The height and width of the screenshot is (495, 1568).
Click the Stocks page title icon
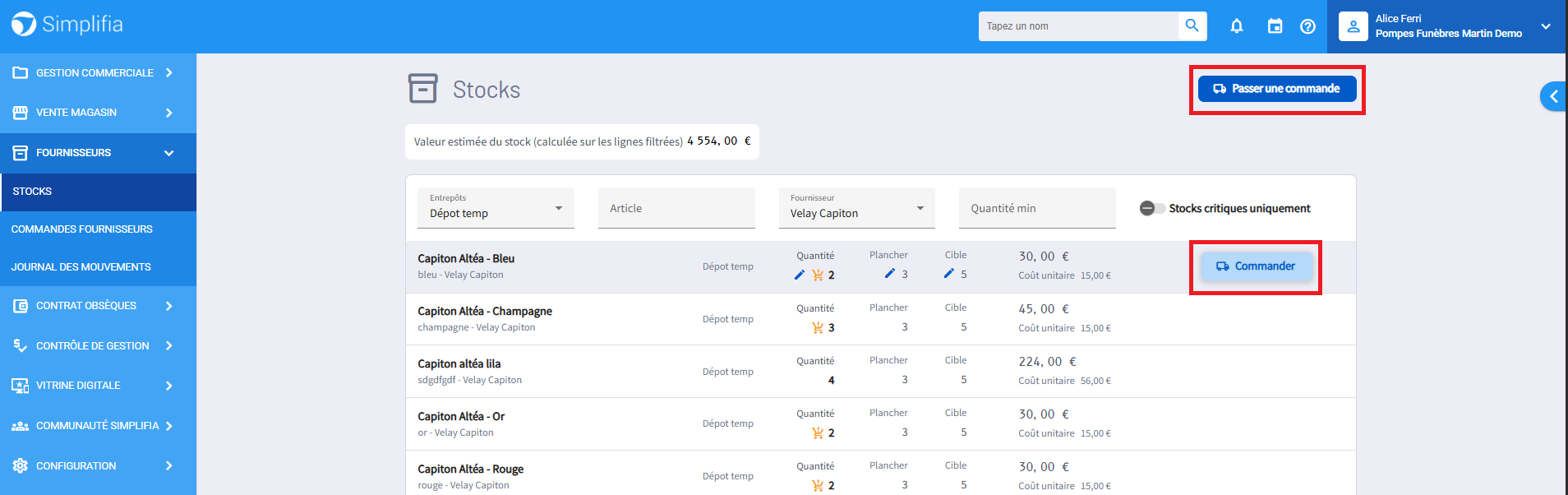click(x=423, y=88)
